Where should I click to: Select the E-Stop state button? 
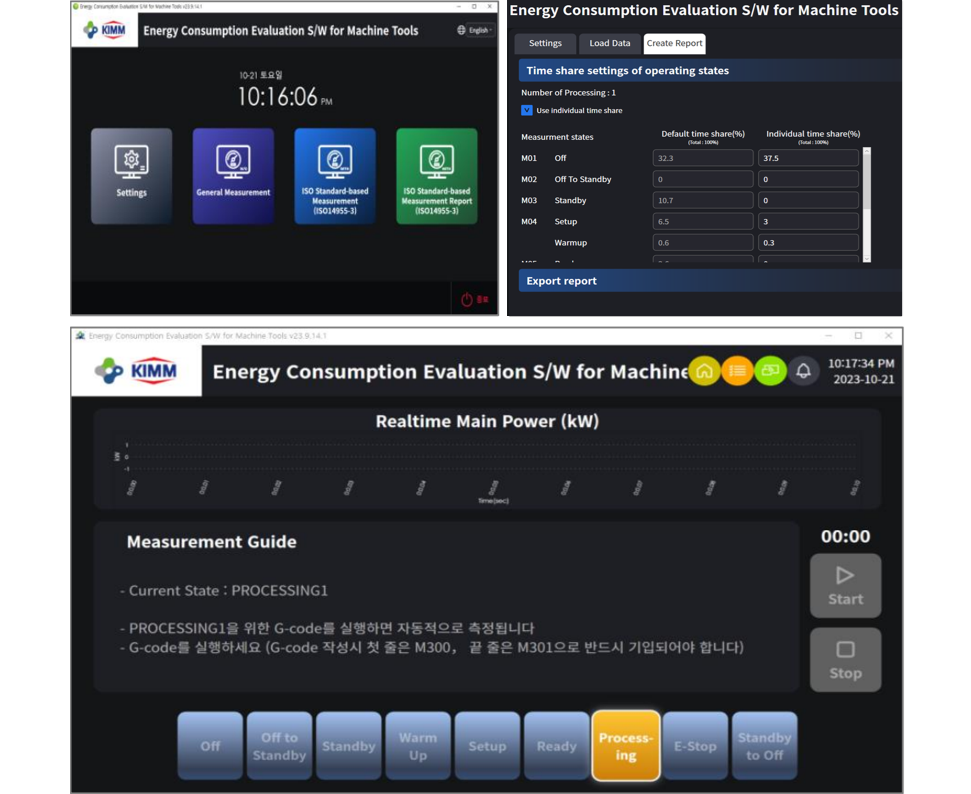pos(695,746)
